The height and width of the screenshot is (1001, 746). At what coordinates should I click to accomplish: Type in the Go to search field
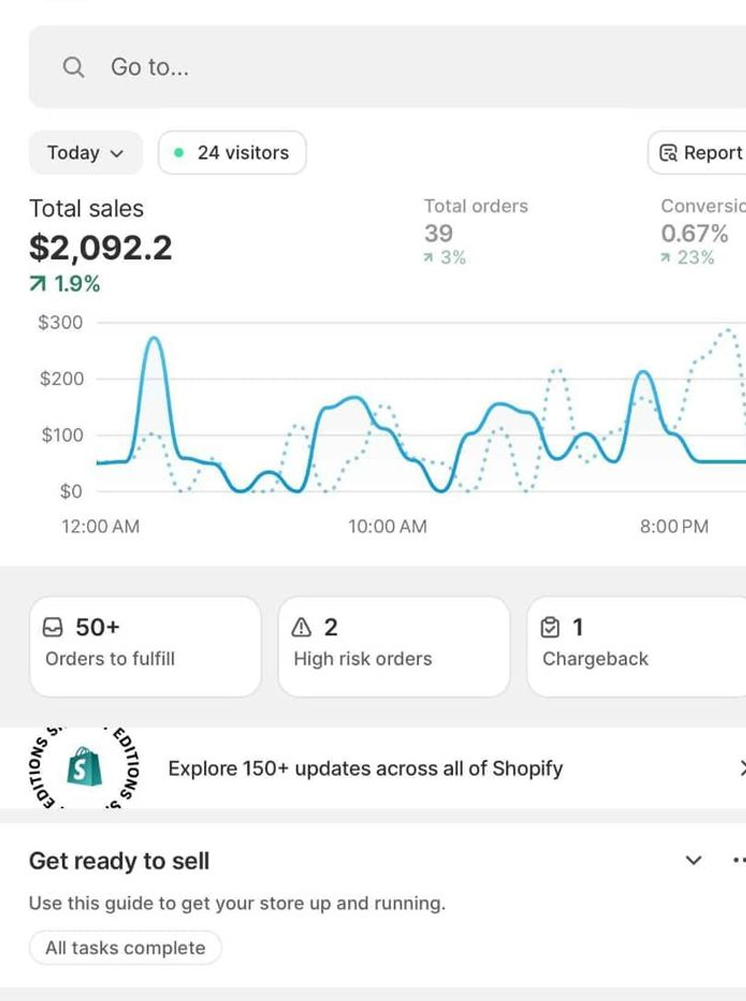(400, 67)
